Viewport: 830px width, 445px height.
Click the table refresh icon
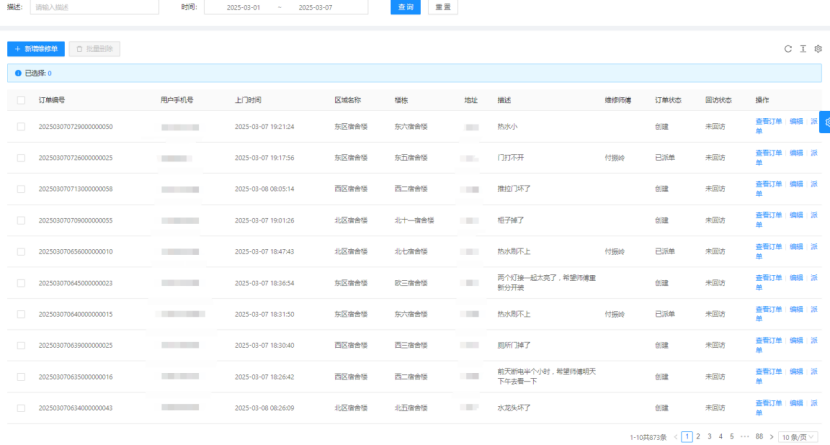(788, 48)
